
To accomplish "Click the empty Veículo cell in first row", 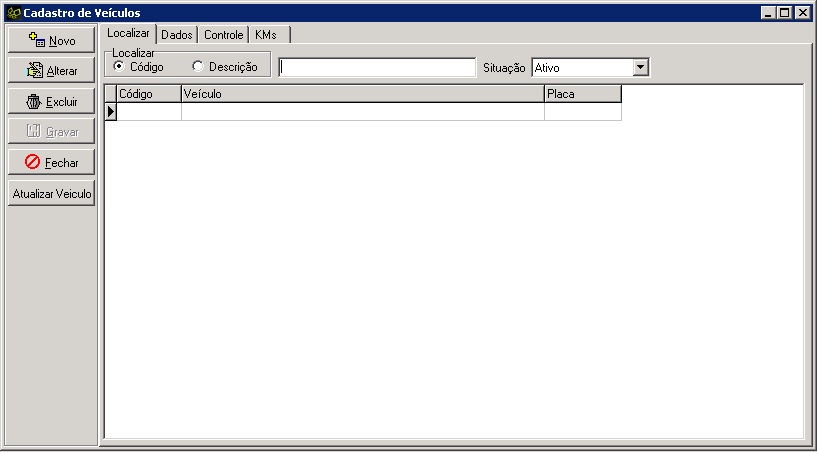I will [362, 112].
